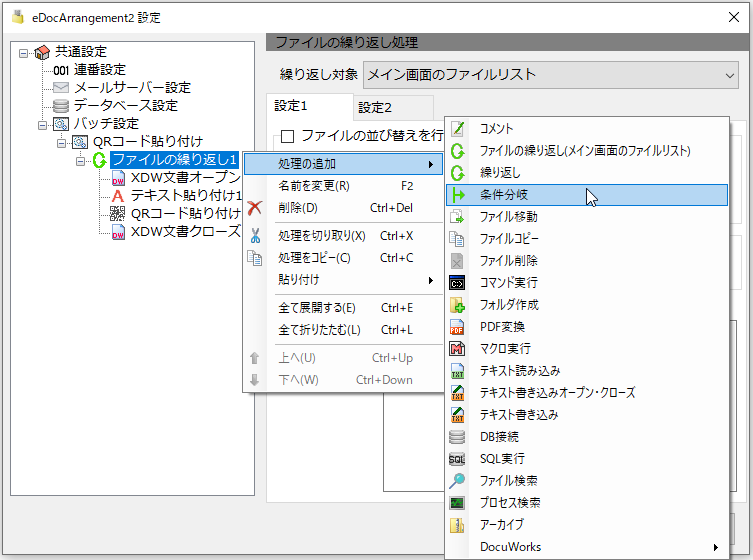Open the 処理の追加 submenu

(x=344, y=164)
